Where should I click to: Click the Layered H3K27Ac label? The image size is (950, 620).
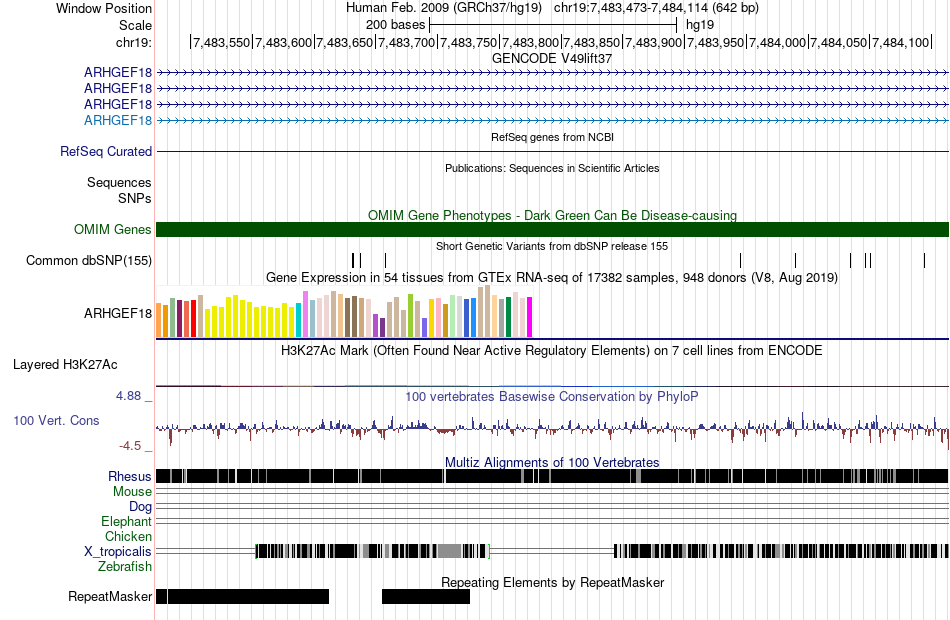coord(65,365)
